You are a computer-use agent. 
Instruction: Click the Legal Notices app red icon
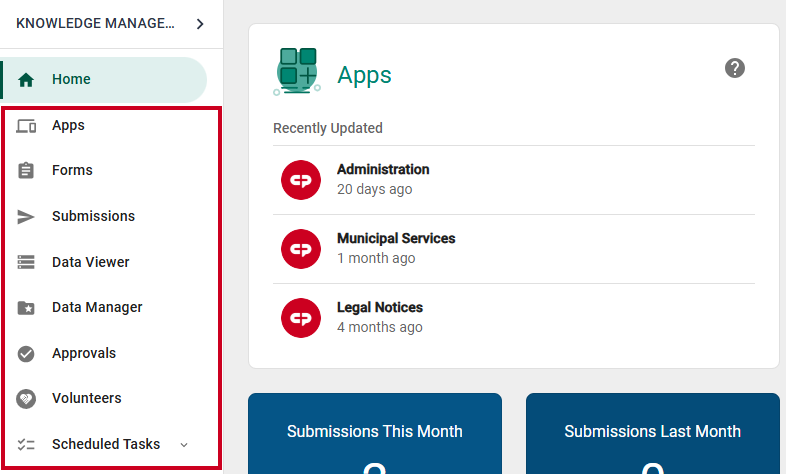[301, 318]
